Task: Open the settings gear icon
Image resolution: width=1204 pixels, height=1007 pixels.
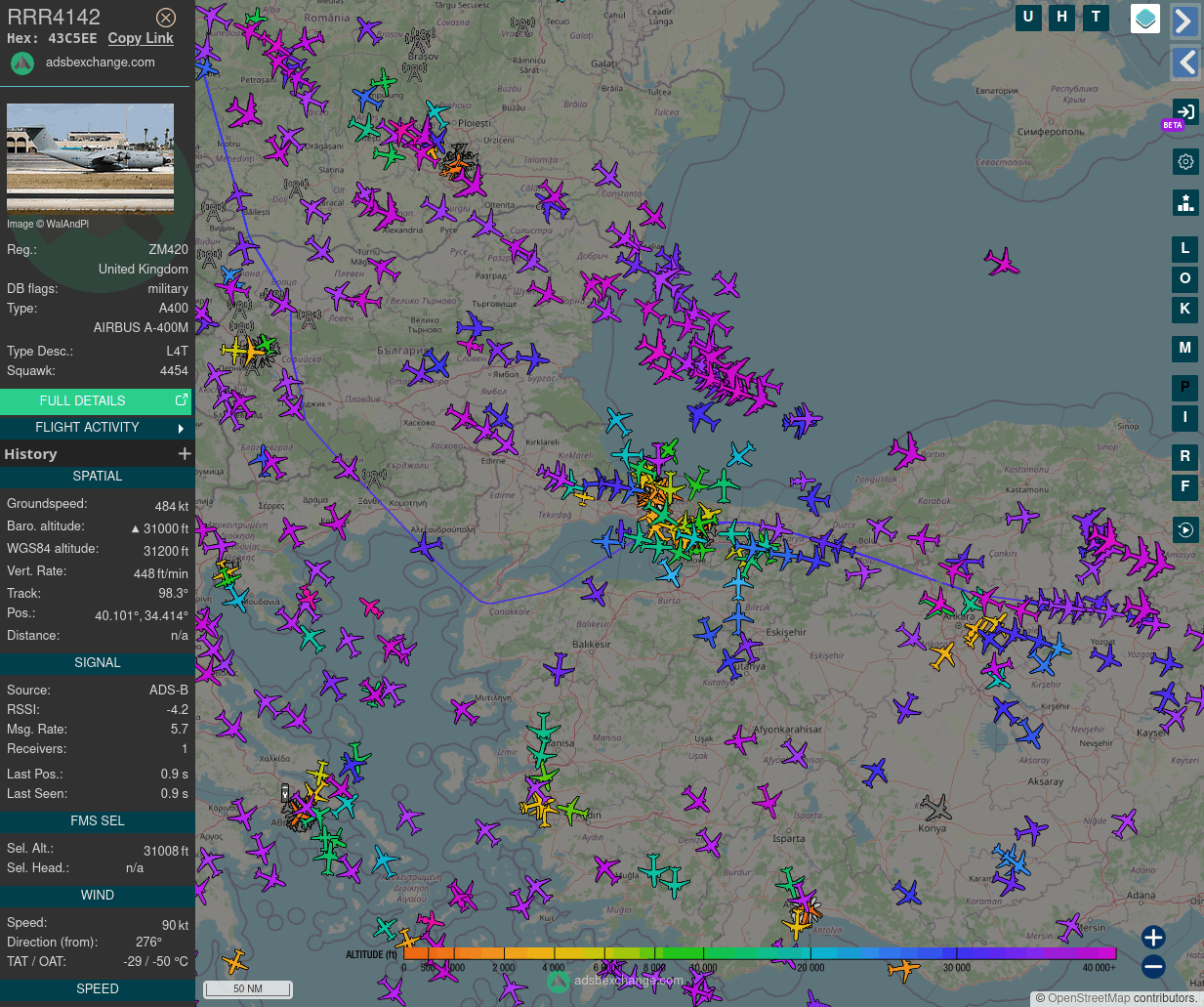Action: click(x=1185, y=162)
